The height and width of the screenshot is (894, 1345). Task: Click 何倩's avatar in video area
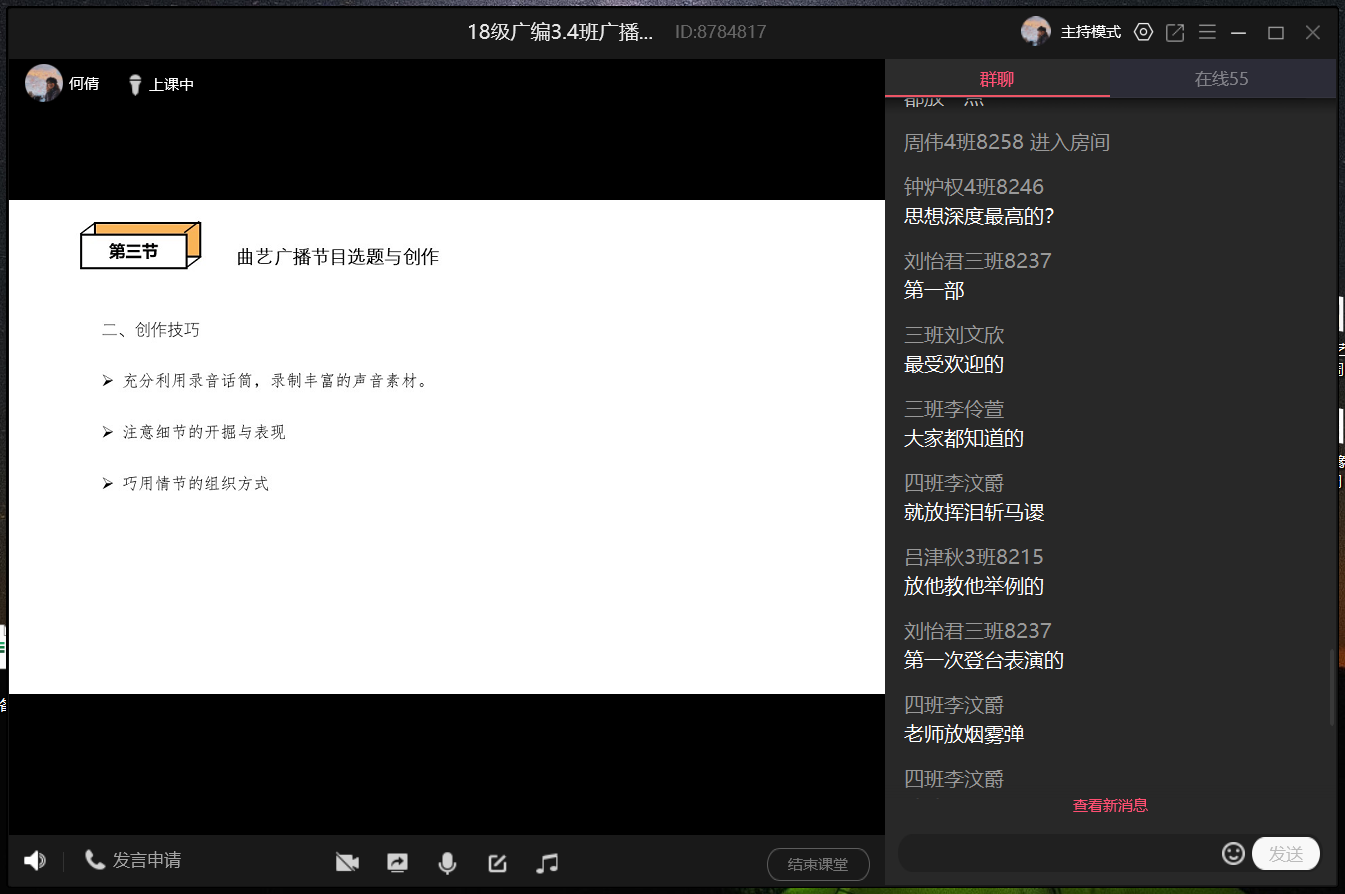[x=43, y=84]
